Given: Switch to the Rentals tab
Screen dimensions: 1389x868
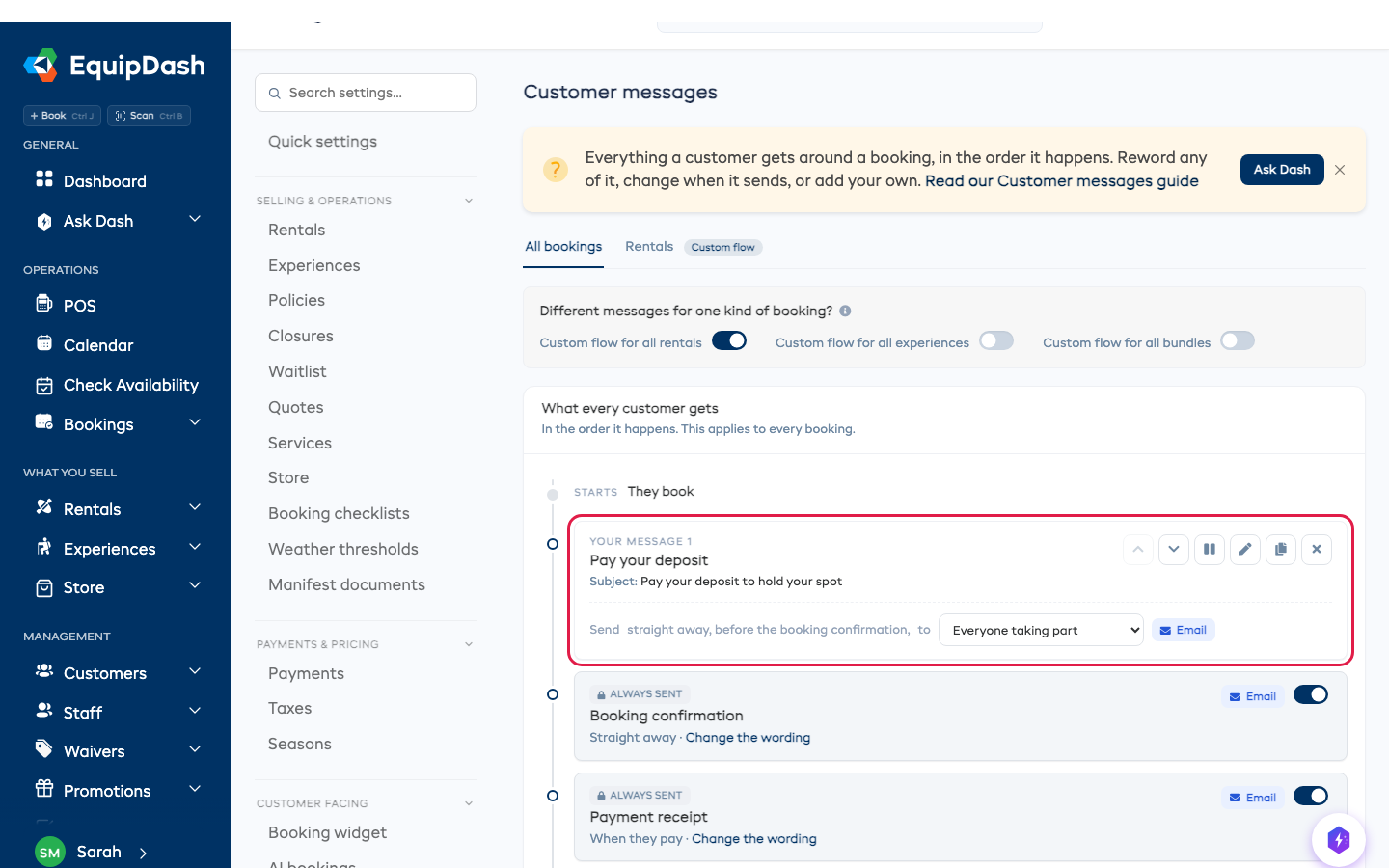Looking at the screenshot, I should [649, 247].
